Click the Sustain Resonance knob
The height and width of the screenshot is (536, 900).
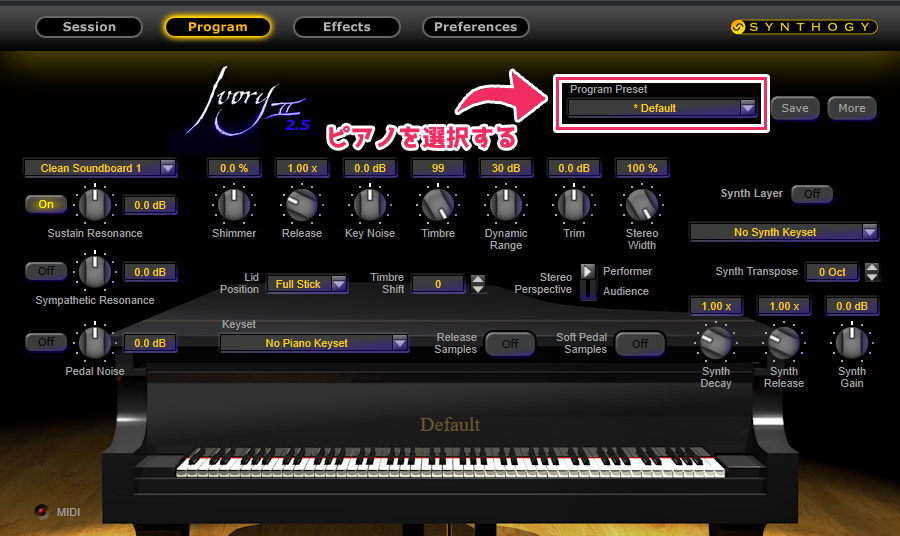[95, 204]
